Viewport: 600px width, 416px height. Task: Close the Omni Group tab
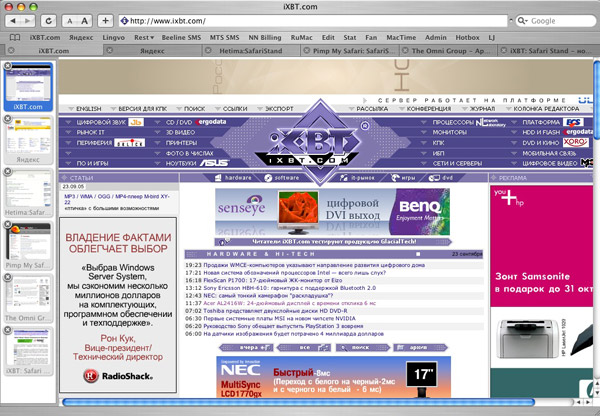[x=405, y=51]
